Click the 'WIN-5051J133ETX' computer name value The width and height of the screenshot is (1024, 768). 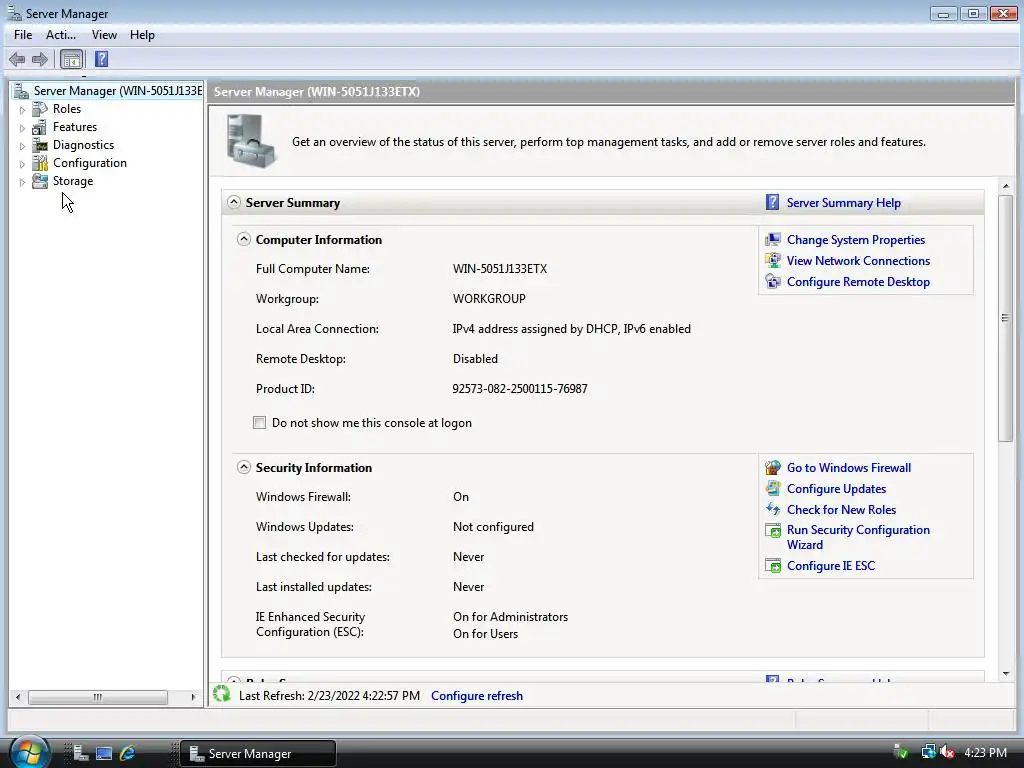point(500,268)
